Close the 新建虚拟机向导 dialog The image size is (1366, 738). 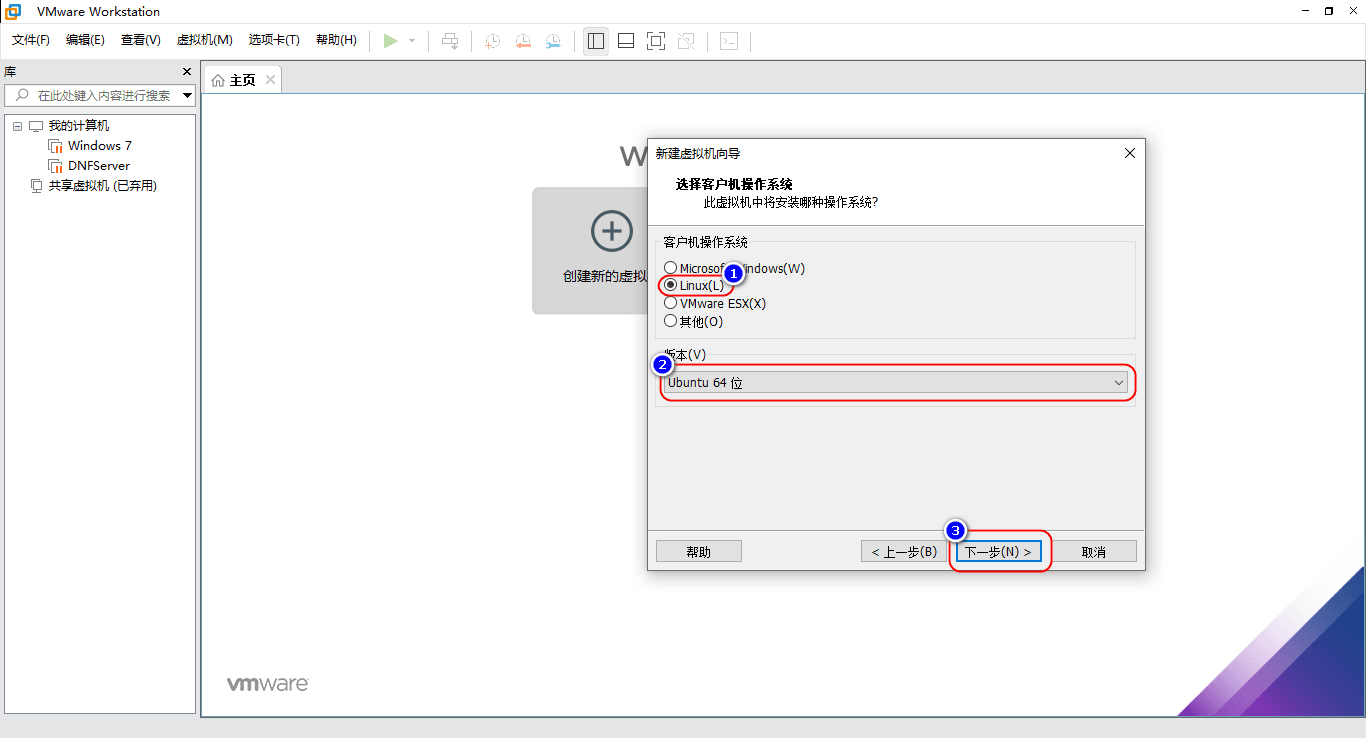1130,153
